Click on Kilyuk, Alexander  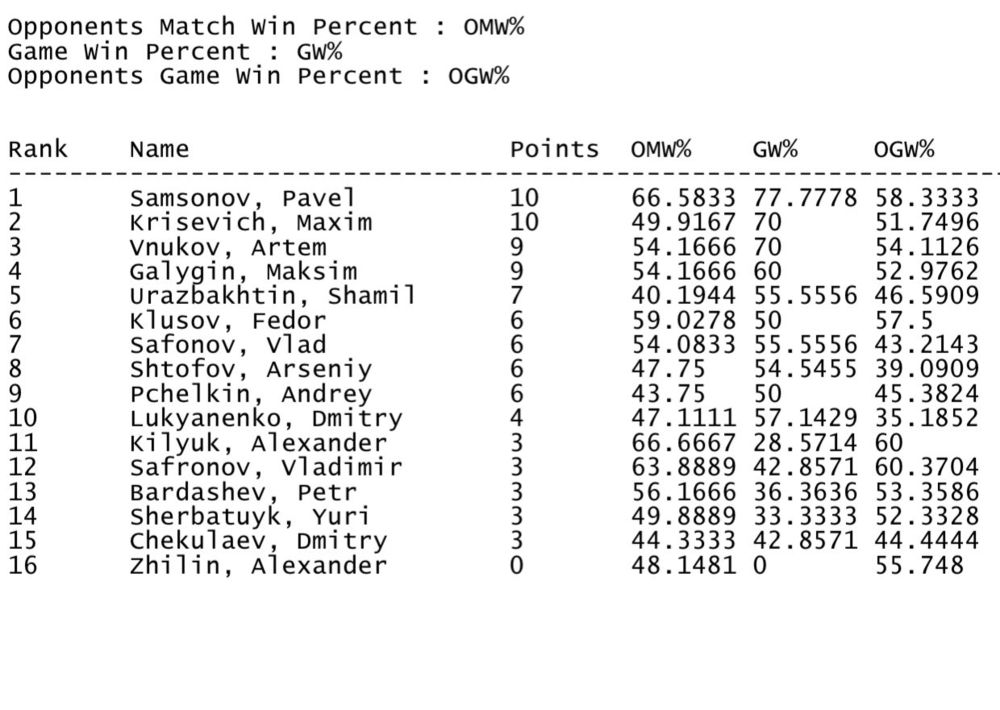coord(258,443)
